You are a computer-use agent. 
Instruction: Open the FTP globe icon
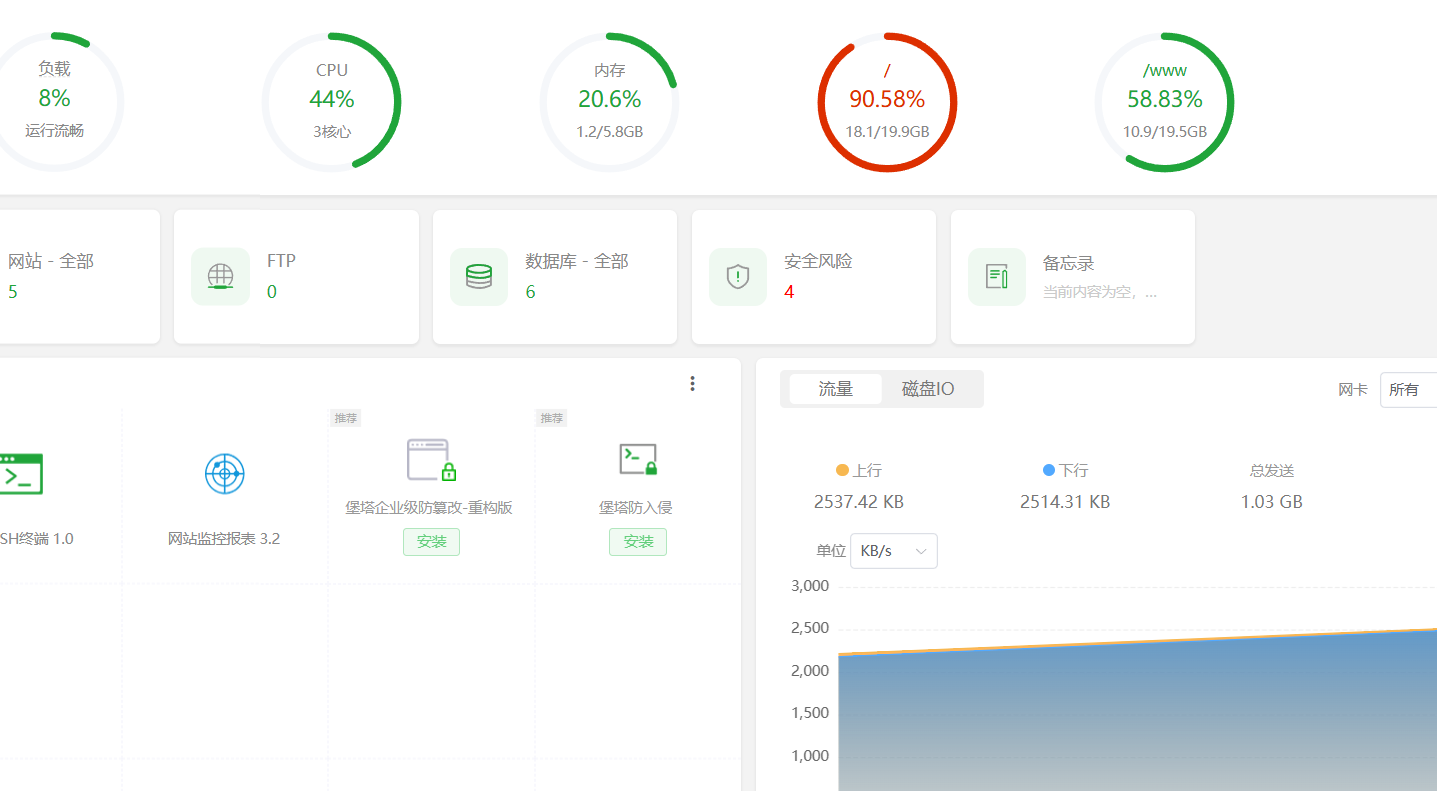coord(221,277)
